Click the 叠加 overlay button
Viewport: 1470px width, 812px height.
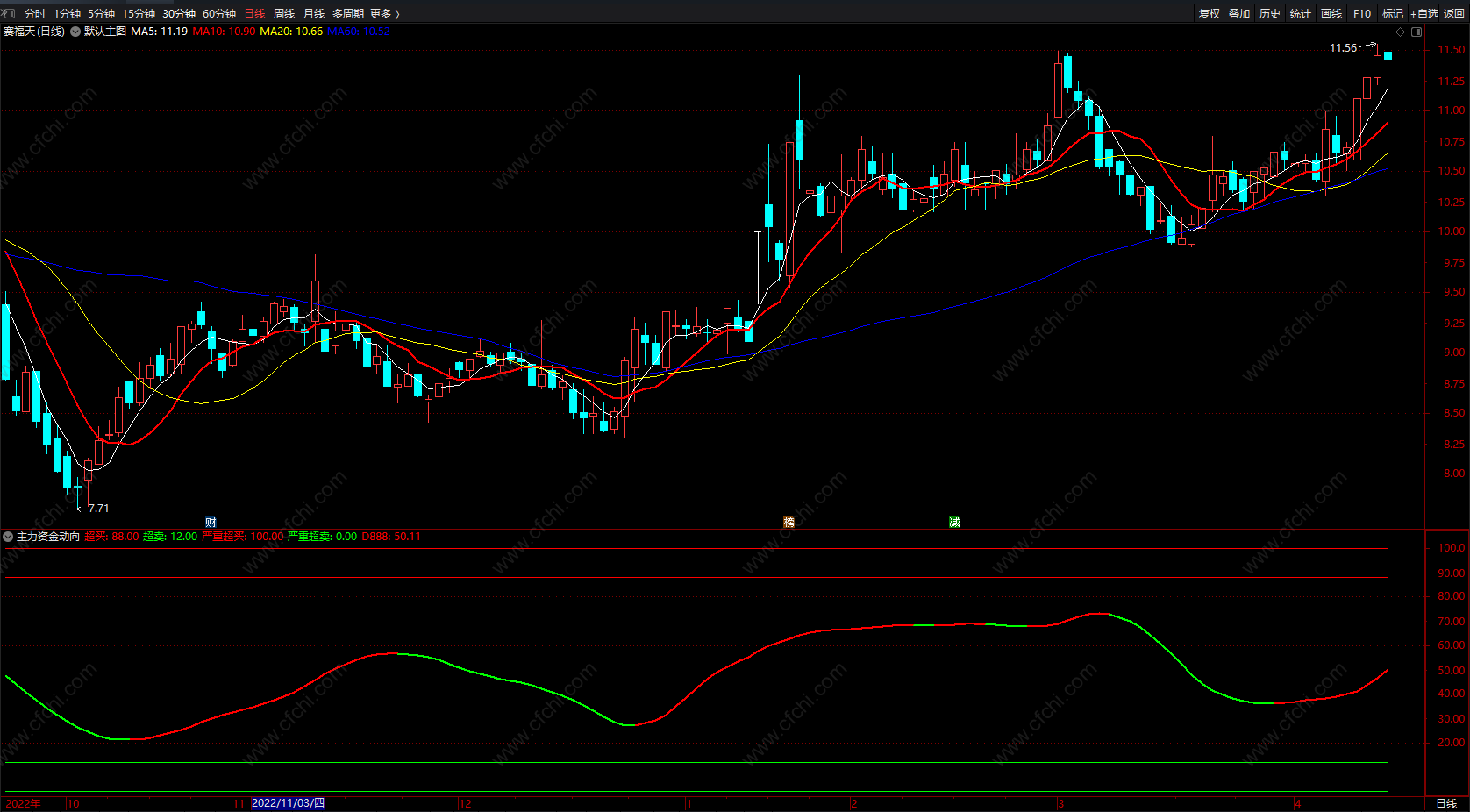pyautogui.click(x=1239, y=14)
